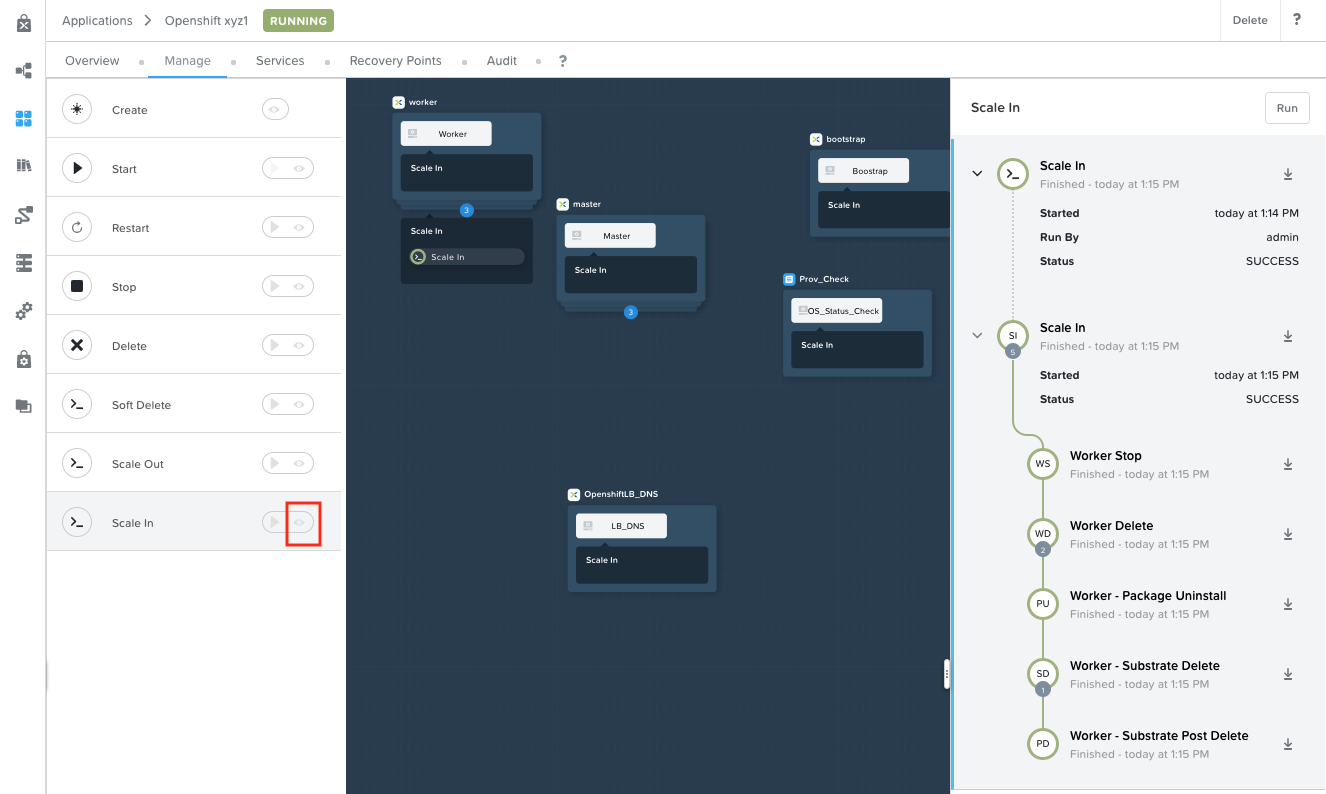This screenshot has width=1326, height=794.
Task: Download the Worker Delete task log
Action: pyautogui.click(x=1288, y=534)
